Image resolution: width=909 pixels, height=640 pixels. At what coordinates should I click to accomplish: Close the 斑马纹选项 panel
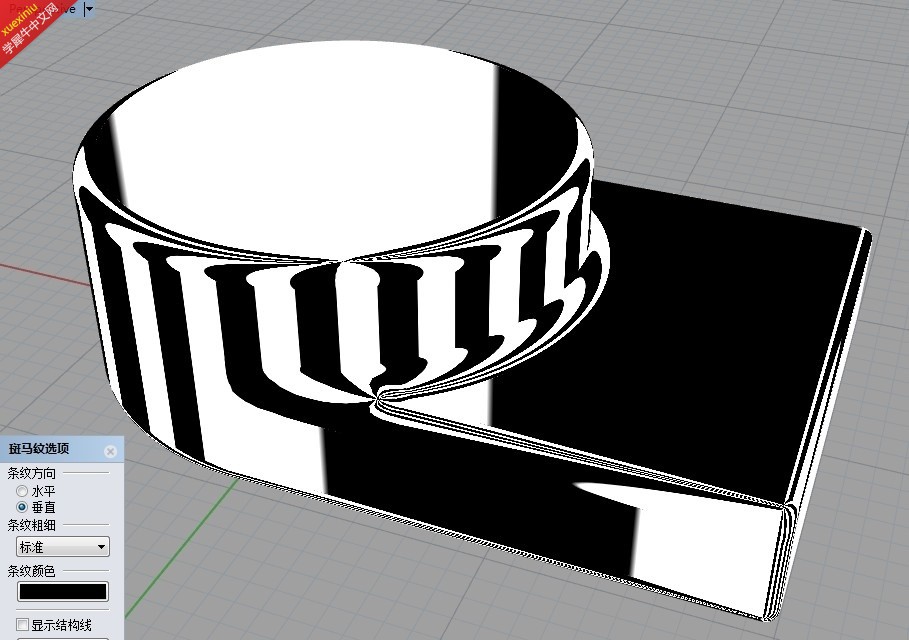(x=110, y=451)
